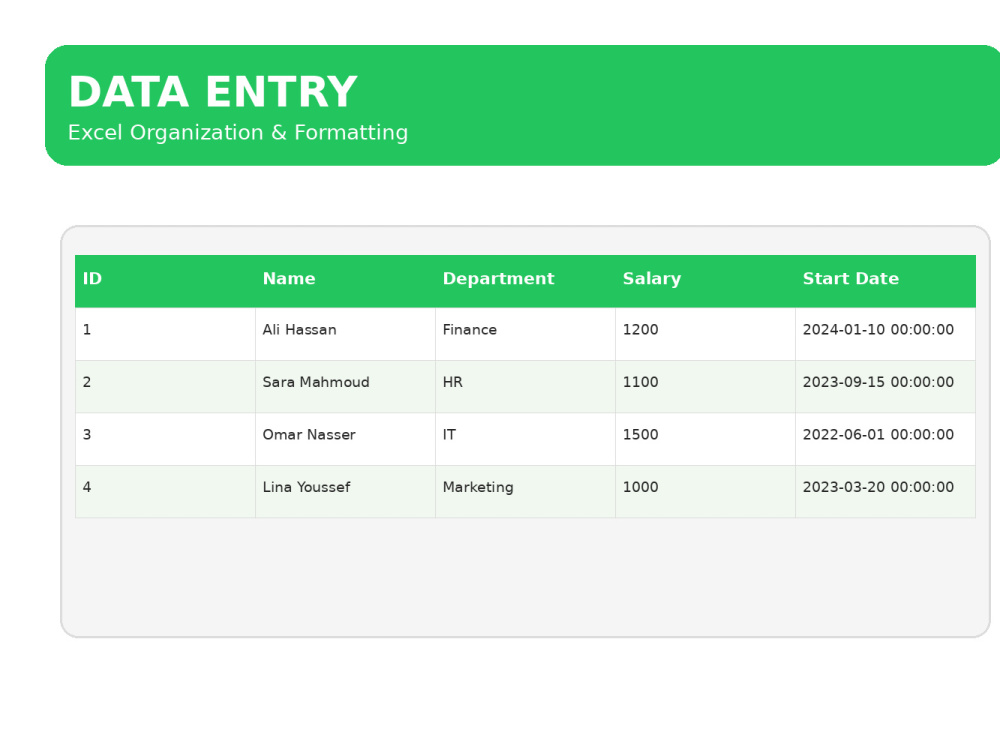Select the Name column header
Viewport: 1000px width, 750px height.
(x=346, y=281)
